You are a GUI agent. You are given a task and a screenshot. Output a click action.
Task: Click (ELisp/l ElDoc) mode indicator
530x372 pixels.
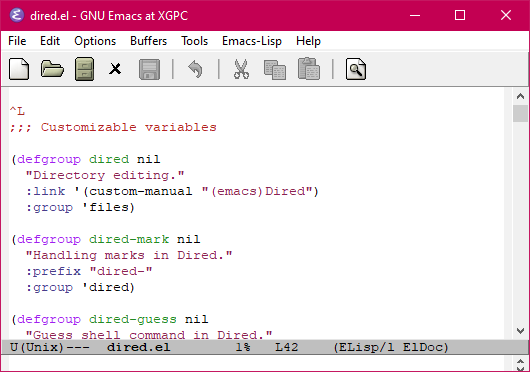tap(391, 347)
